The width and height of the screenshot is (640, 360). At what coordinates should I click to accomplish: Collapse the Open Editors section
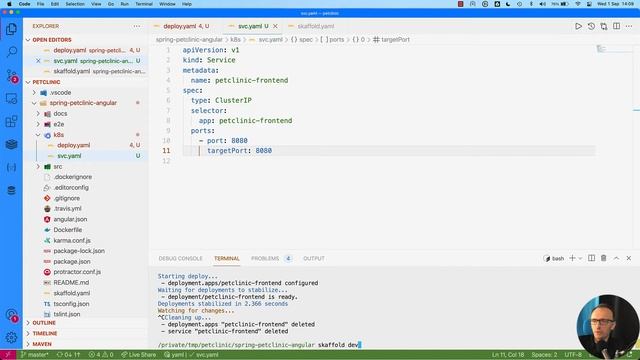(x=28, y=40)
